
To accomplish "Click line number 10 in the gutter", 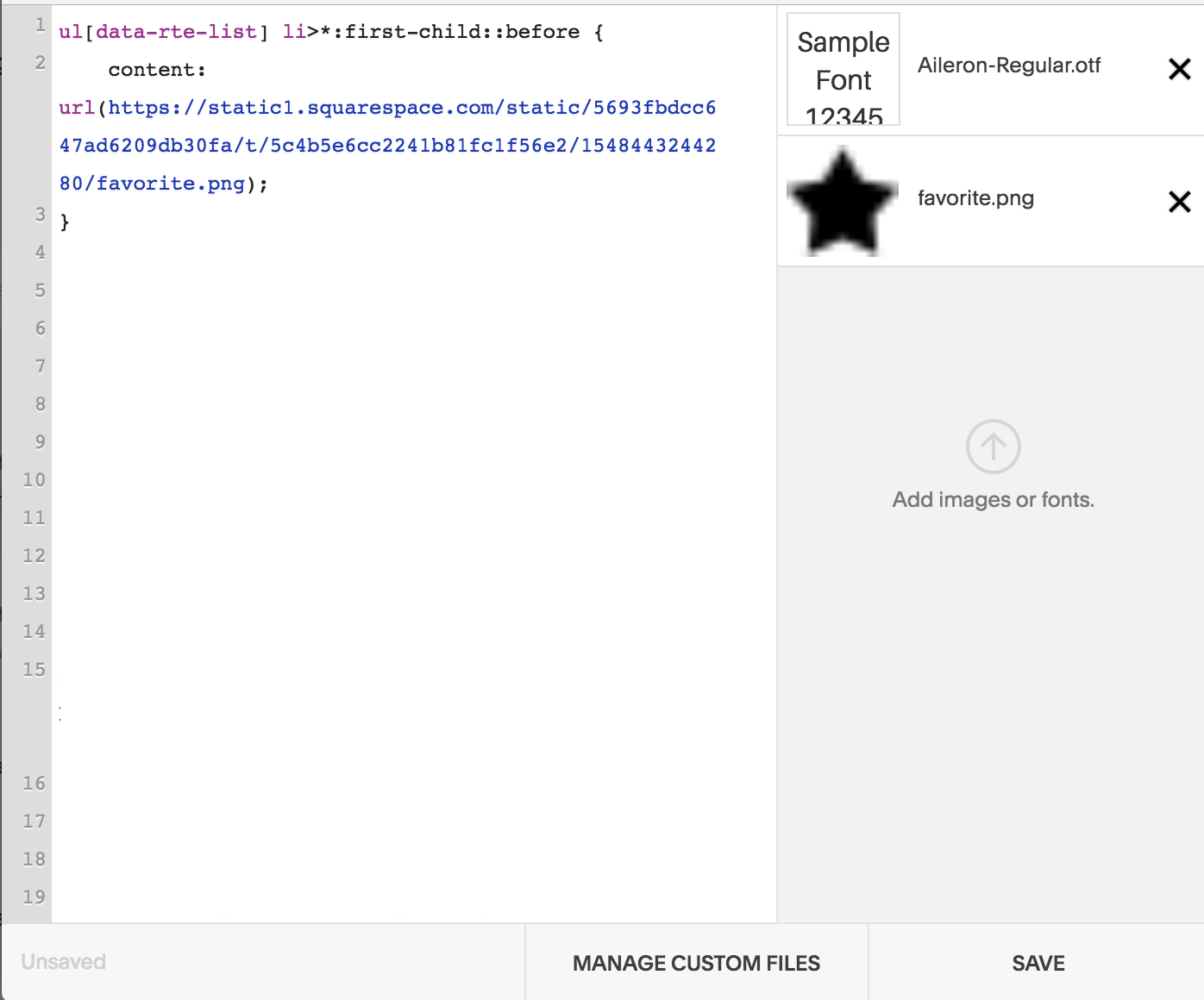I will coord(34,480).
